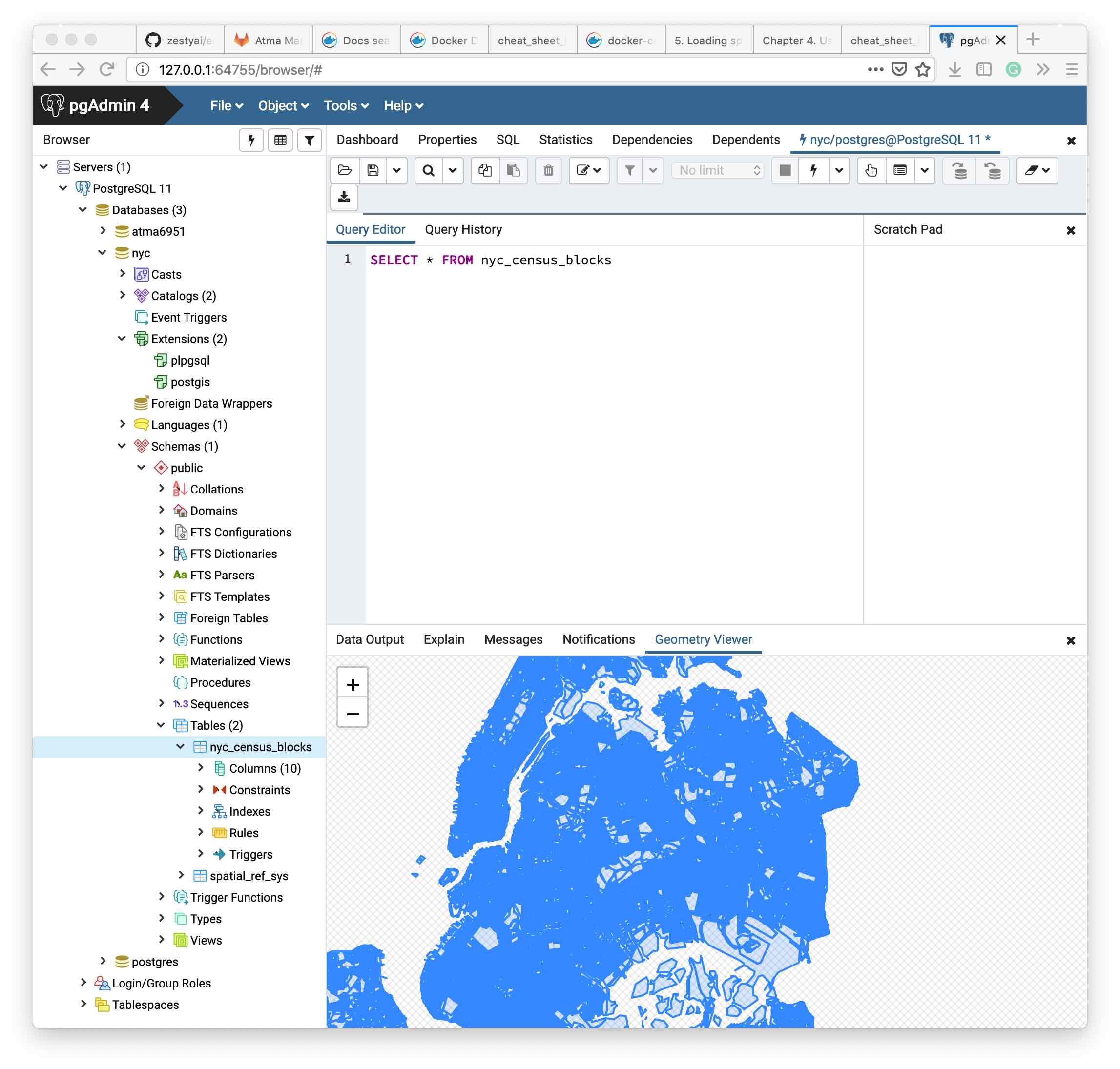Image resolution: width=1120 pixels, height=1069 pixels.
Task: Open the Query Tool lightning icon in Browser panel
Action: point(251,140)
